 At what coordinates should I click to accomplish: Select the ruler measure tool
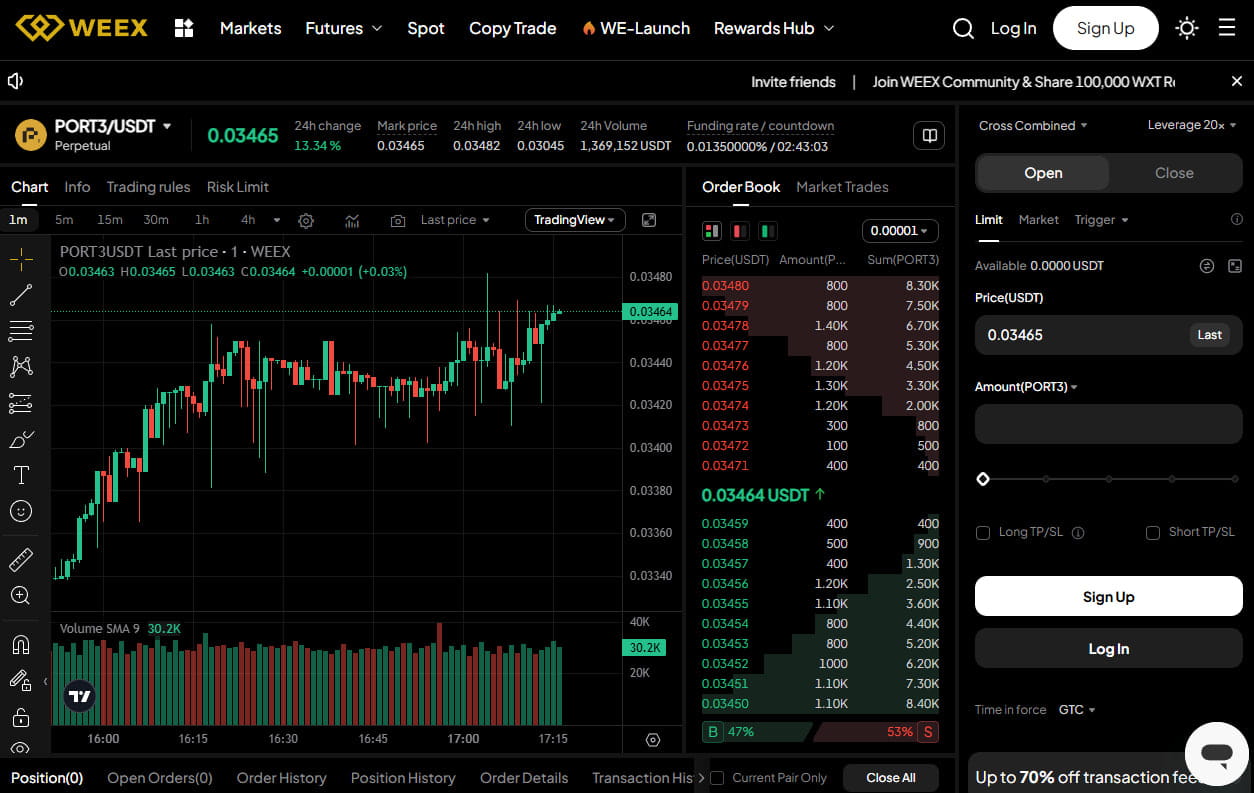pos(21,559)
